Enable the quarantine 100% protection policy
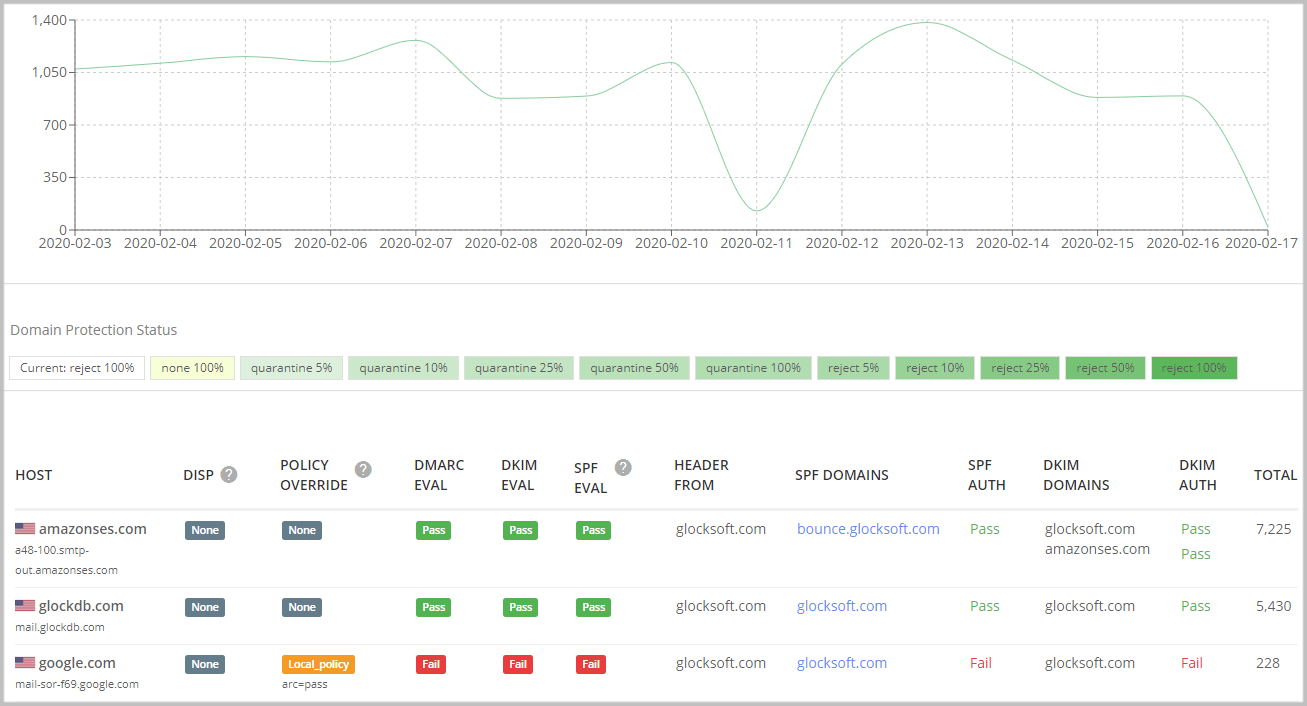This screenshot has height=706, width=1307. (x=753, y=367)
